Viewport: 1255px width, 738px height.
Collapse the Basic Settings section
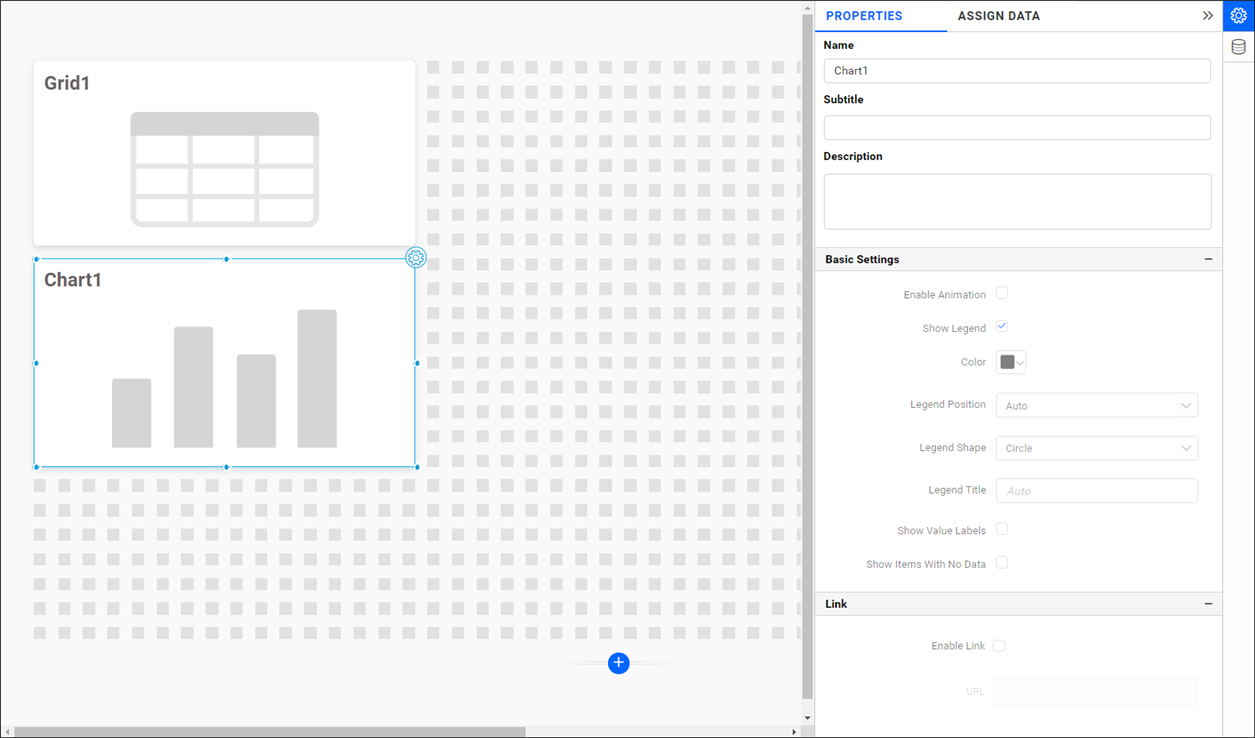[x=1208, y=259]
